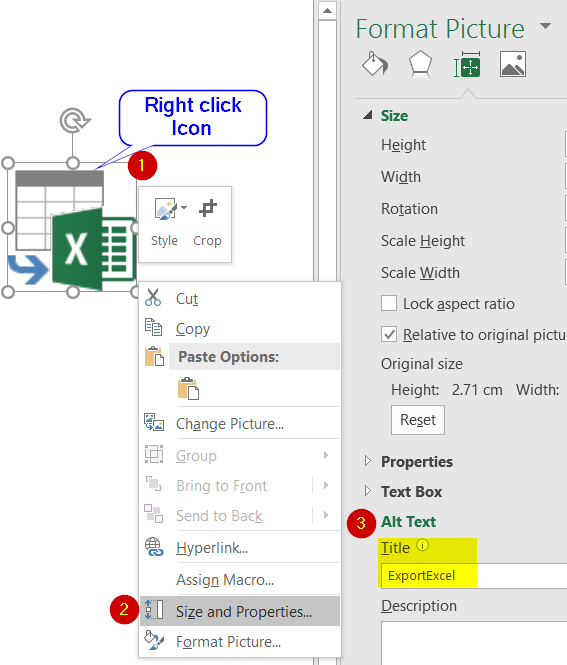Choose Copy from context menu
Screen dimensions: 567x665
240,328
